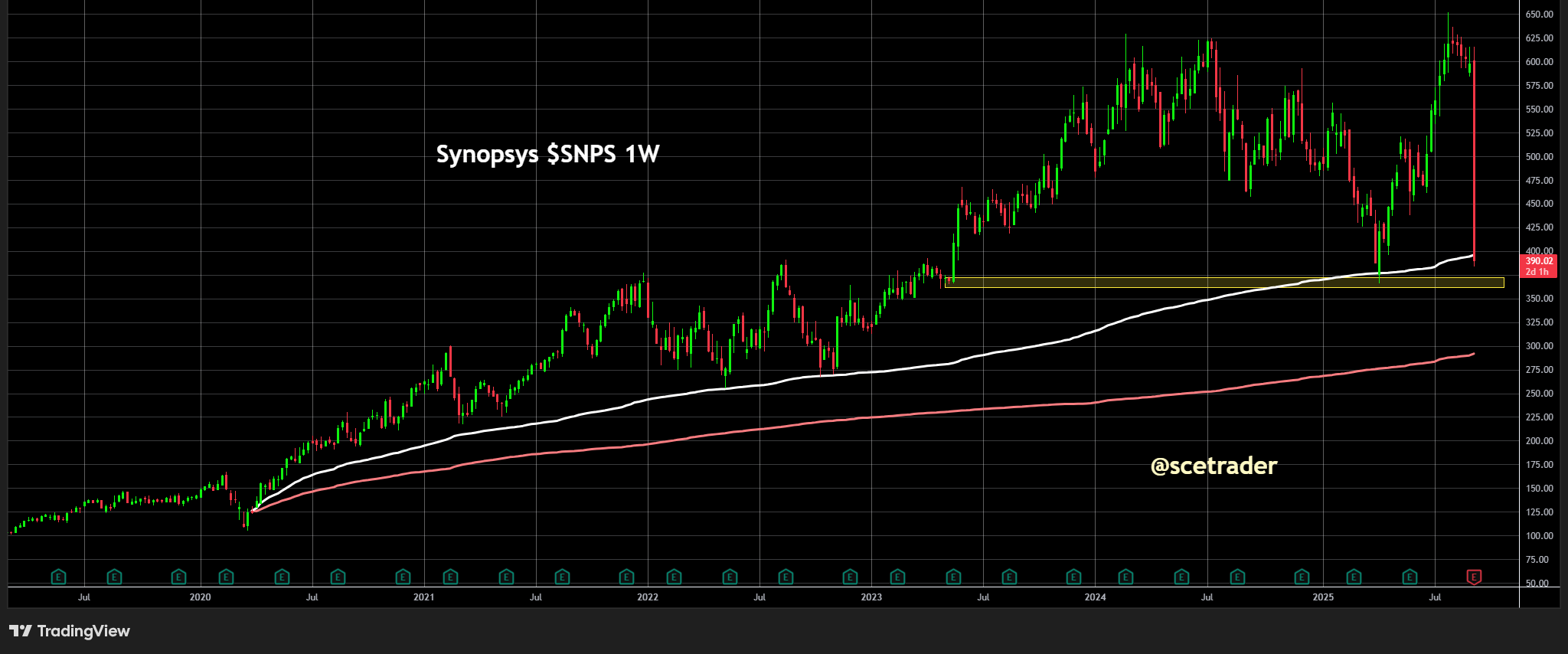Click the Jul label between 2021 and 2022
Image resolution: width=1568 pixels, height=654 pixels.
pos(536,597)
